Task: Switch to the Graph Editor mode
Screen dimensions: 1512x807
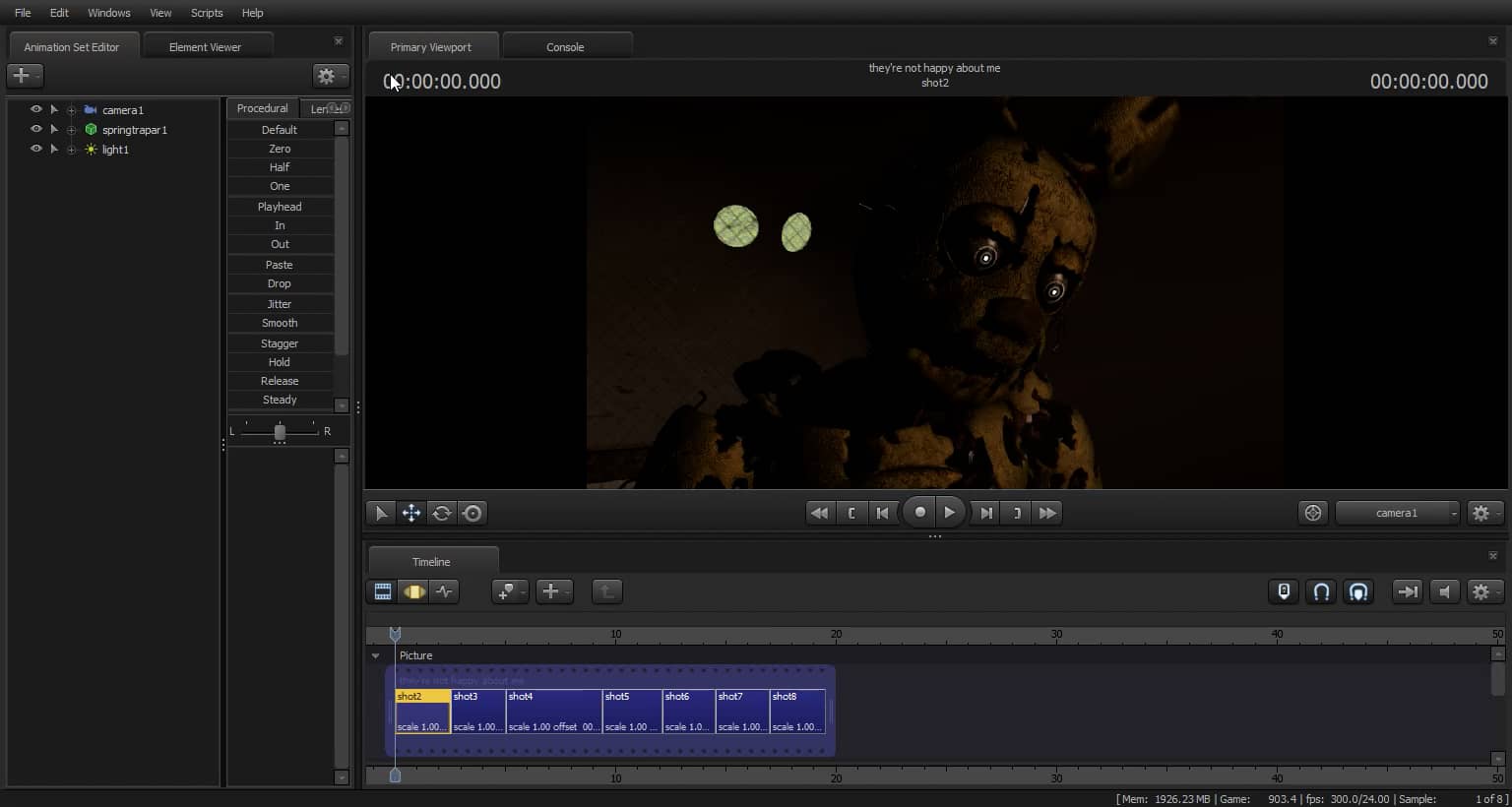Action: [445, 591]
